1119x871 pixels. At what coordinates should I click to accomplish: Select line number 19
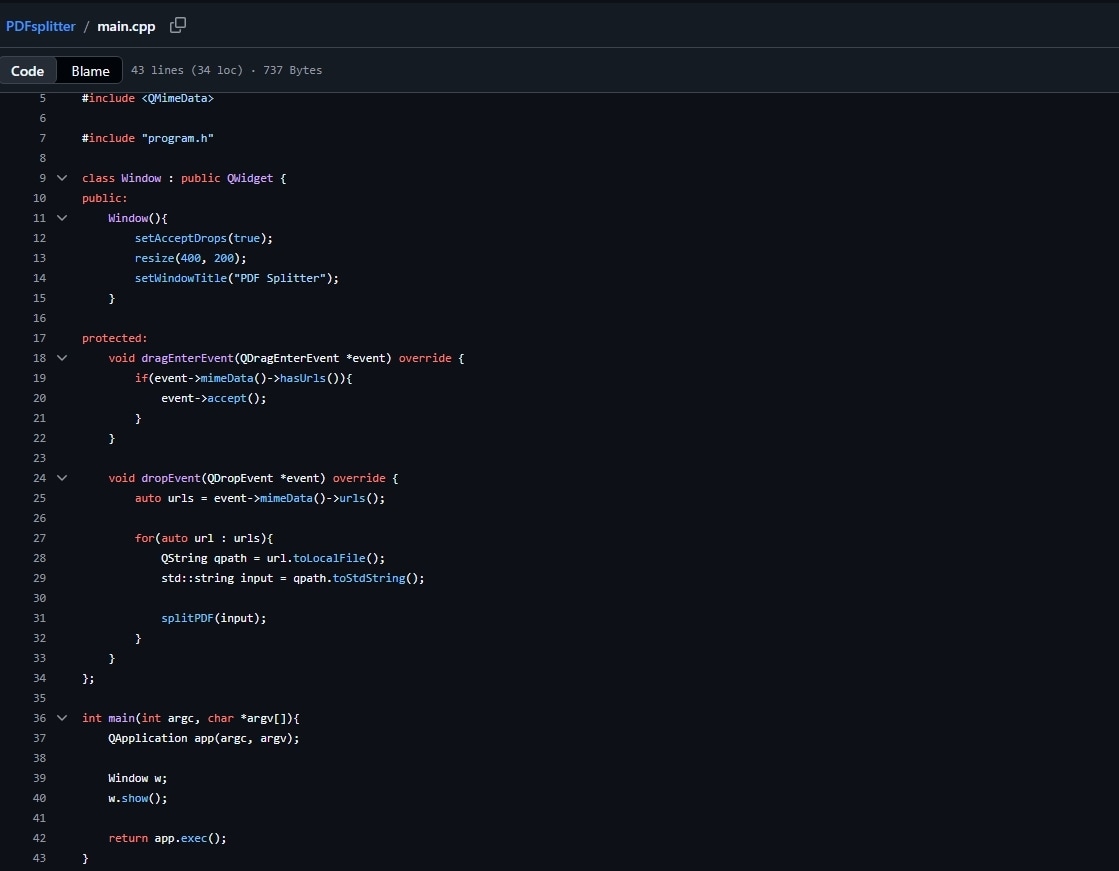39,378
